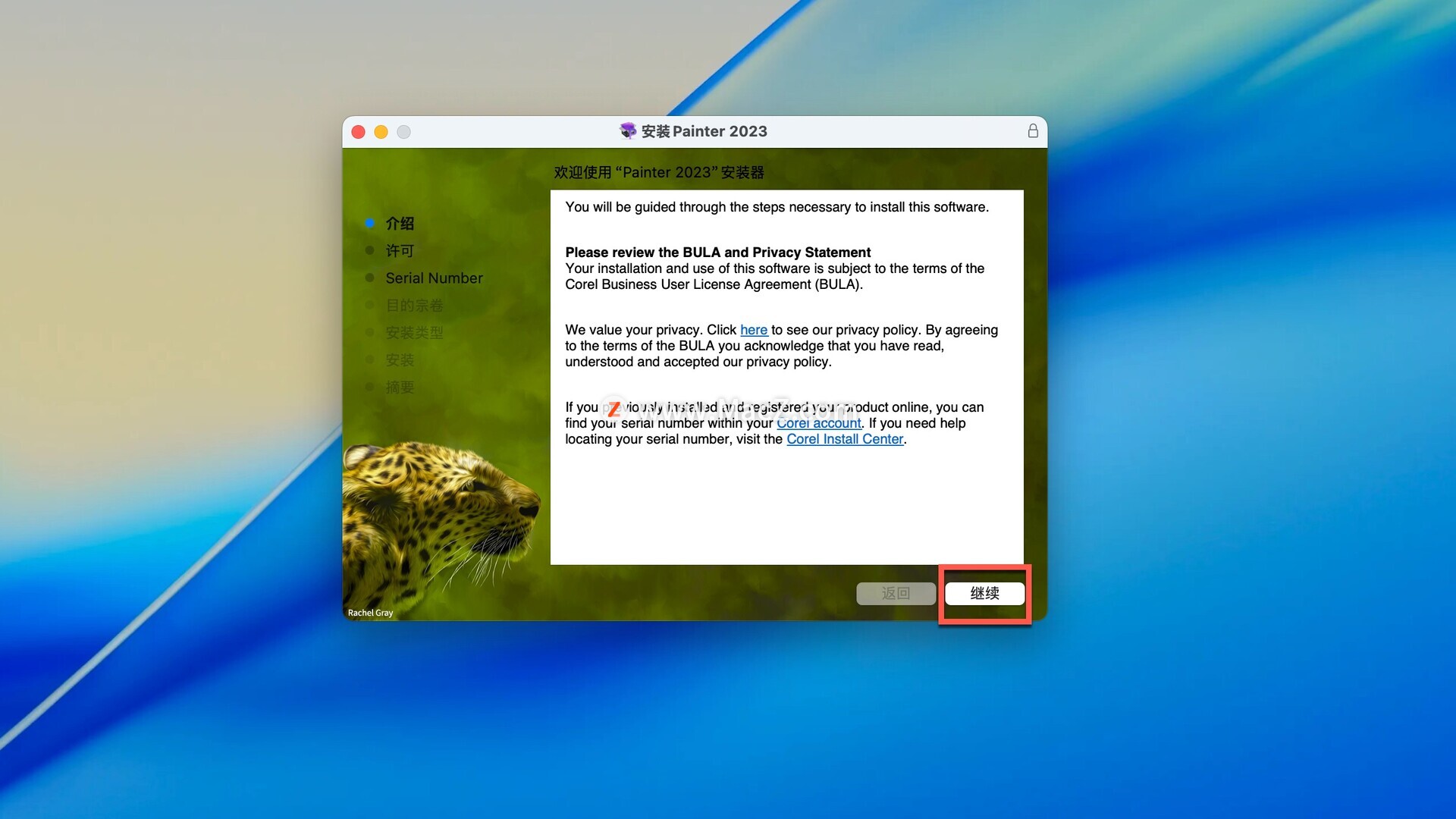The image size is (1456, 819).
Task: Visit the Corel Install Center link
Action: pos(845,439)
